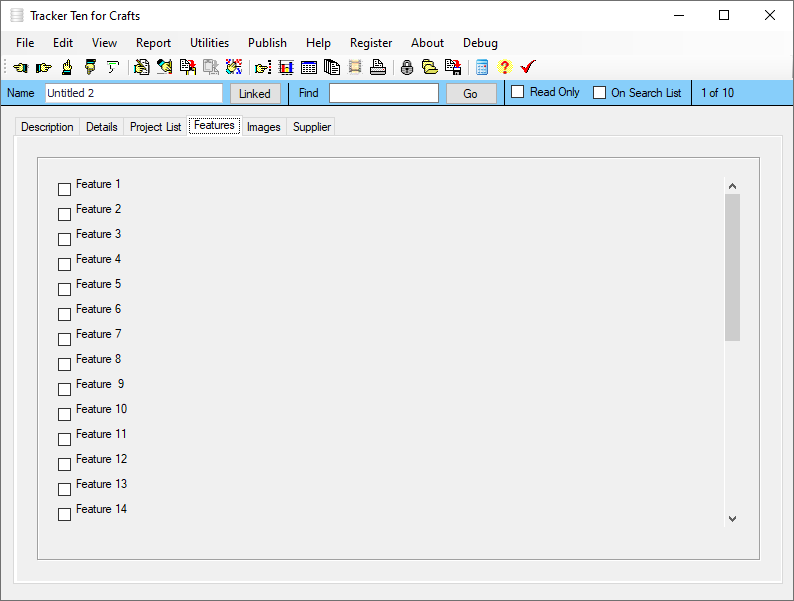Open the About menu
The height and width of the screenshot is (601, 794).
(427, 43)
